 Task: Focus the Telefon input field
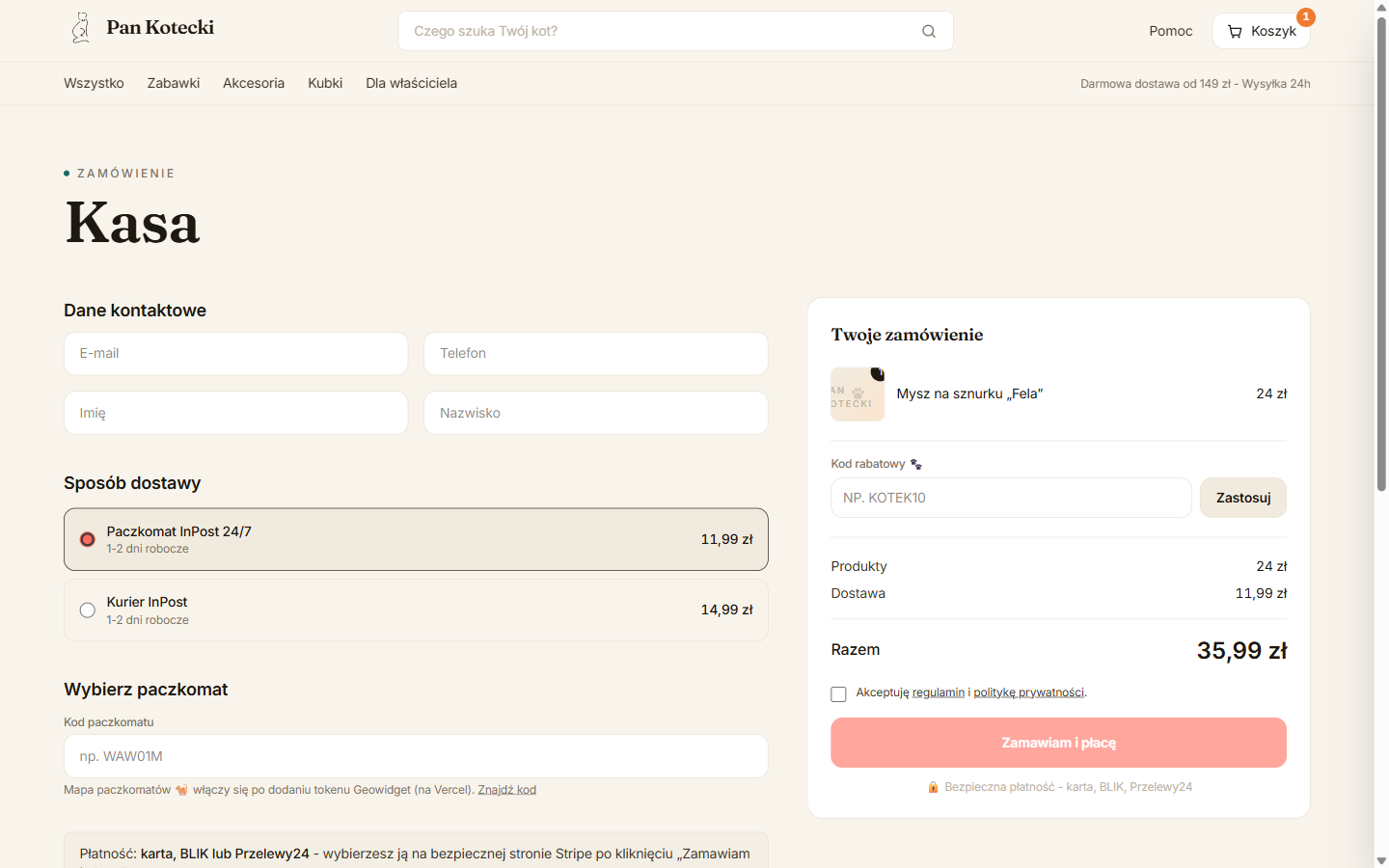pyautogui.click(x=596, y=354)
